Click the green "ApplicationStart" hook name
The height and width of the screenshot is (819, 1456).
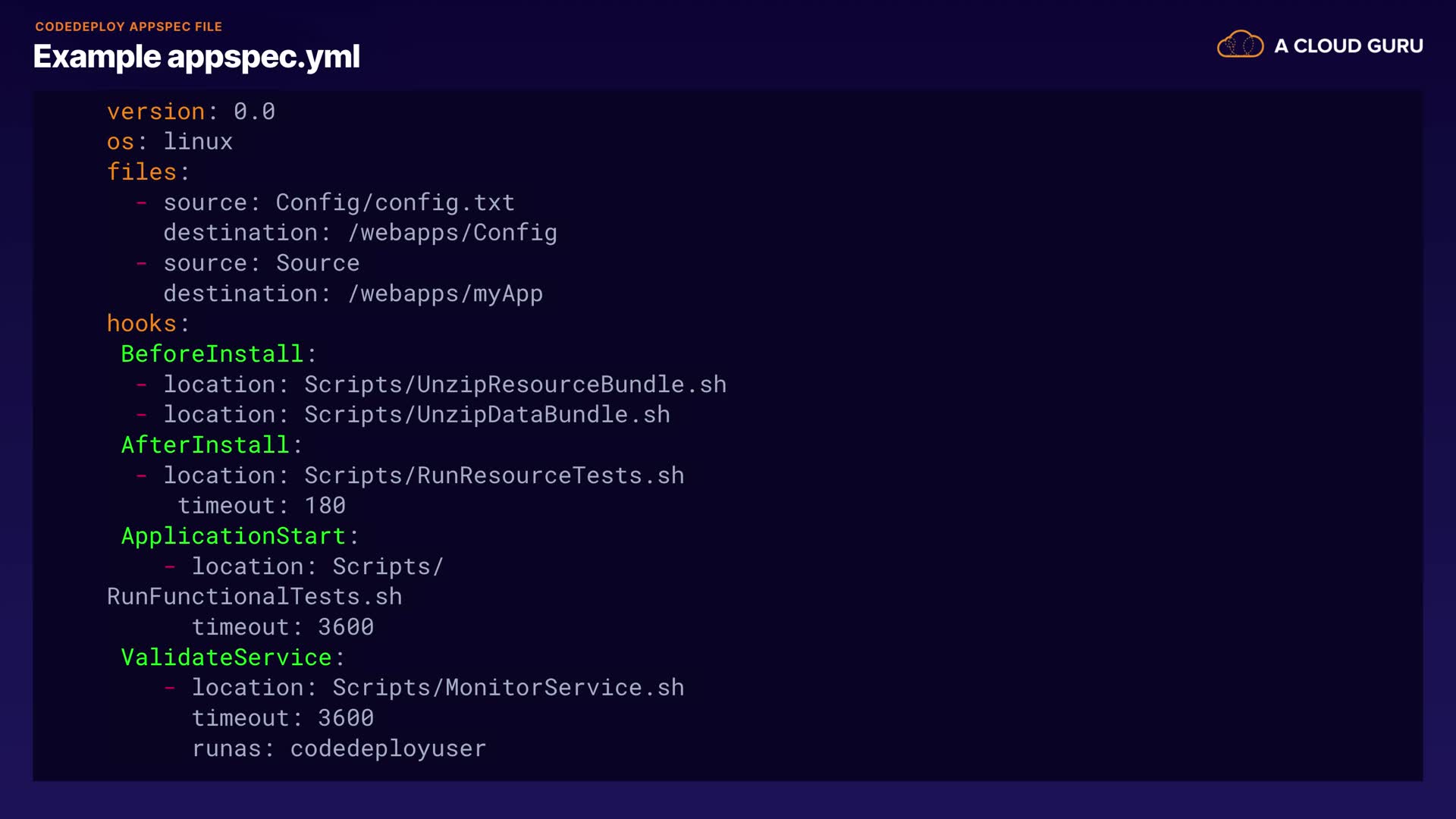pyautogui.click(x=233, y=536)
